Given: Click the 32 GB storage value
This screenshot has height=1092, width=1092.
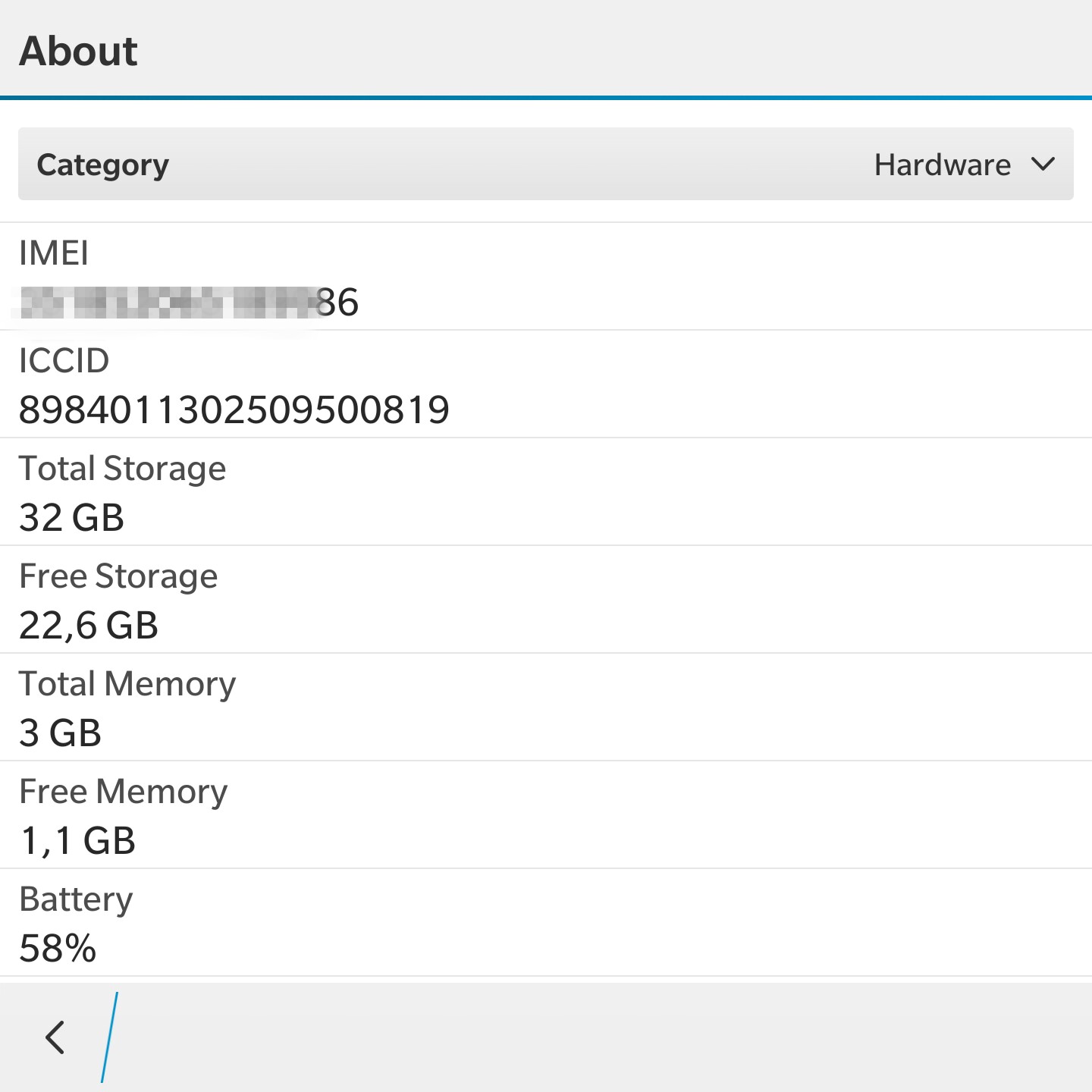Looking at the screenshot, I should tap(71, 518).
